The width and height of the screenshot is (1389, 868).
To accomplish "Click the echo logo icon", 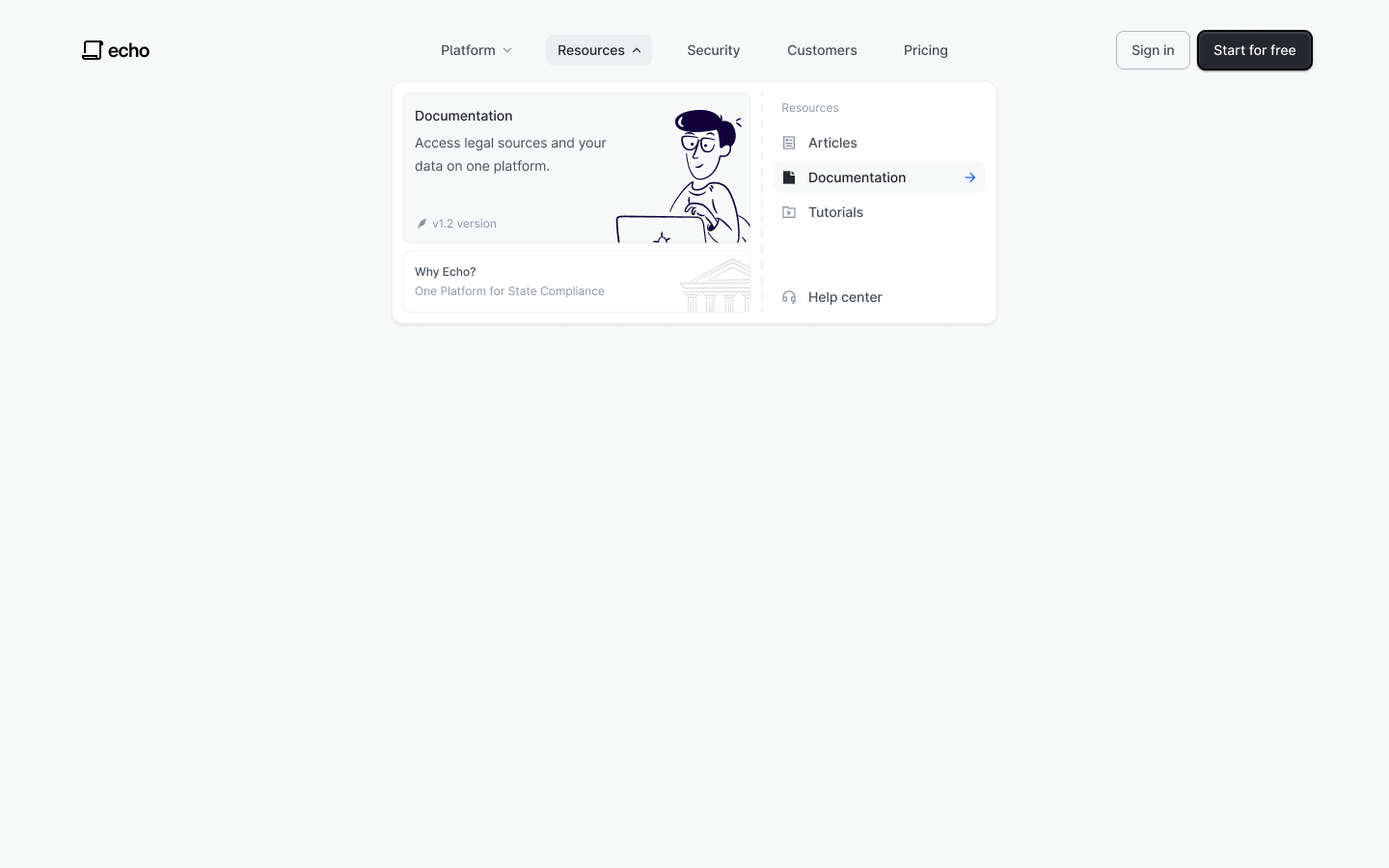I will [93, 50].
